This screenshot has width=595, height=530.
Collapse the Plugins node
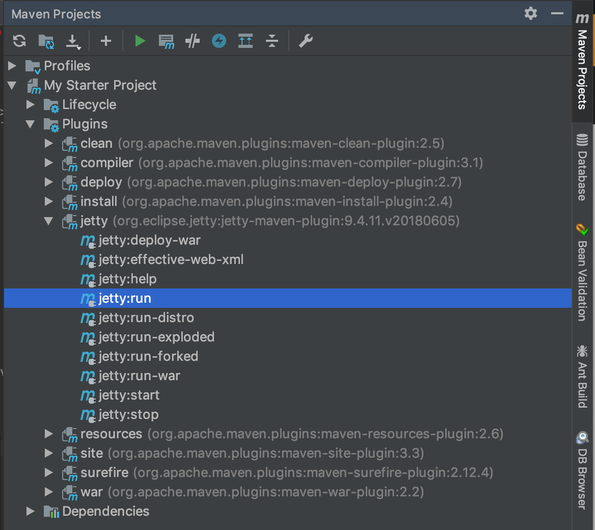pyautogui.click(x=30, y=124)
